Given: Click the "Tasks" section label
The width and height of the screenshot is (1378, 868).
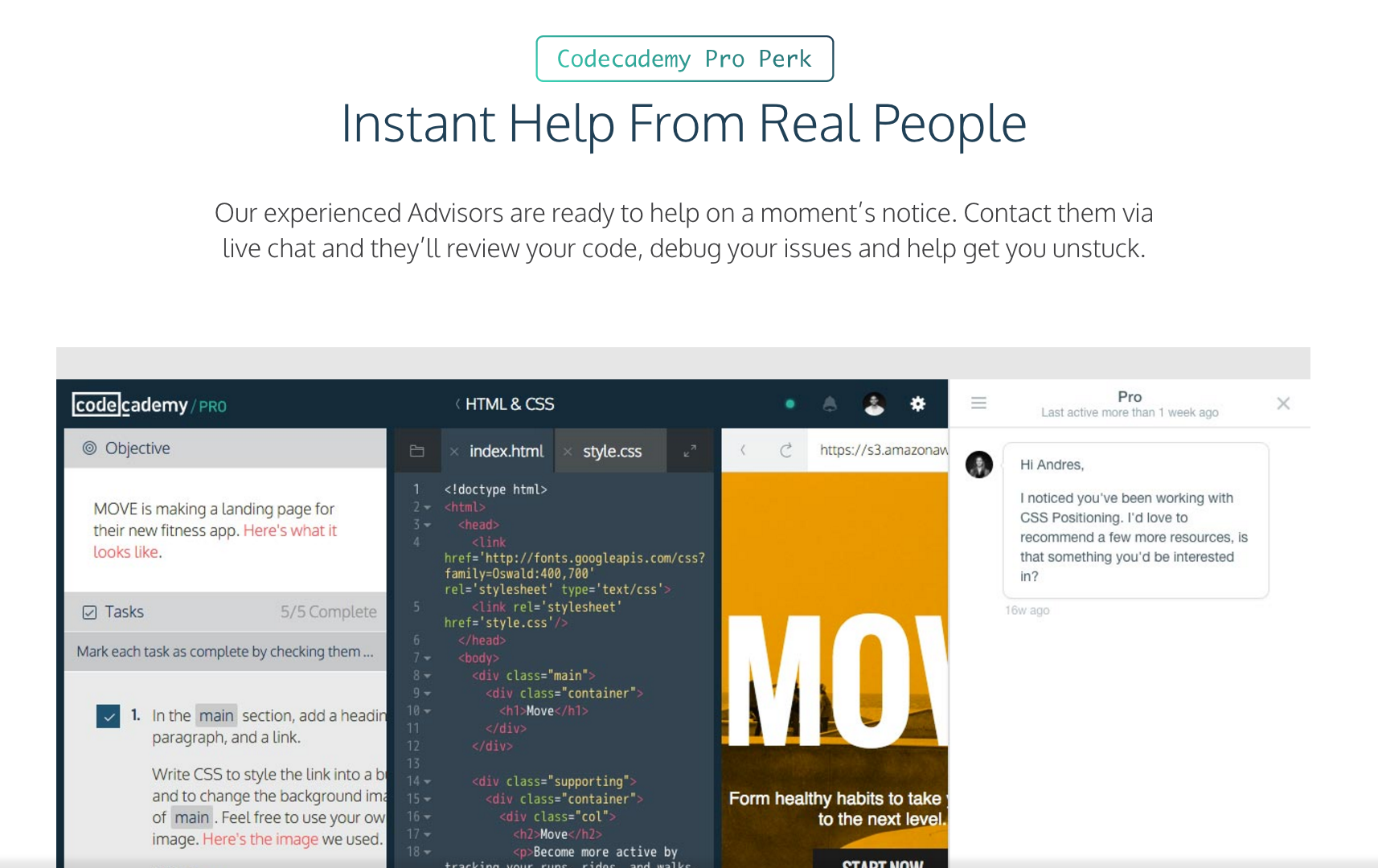Looking at the screenshot, I should (x=125, y=612).
